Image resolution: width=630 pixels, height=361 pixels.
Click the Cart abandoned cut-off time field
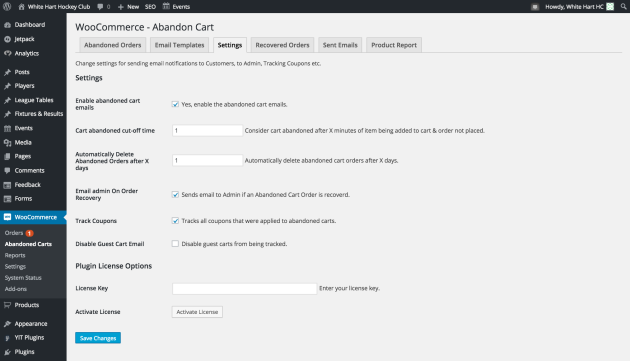[x=207, y=131]
